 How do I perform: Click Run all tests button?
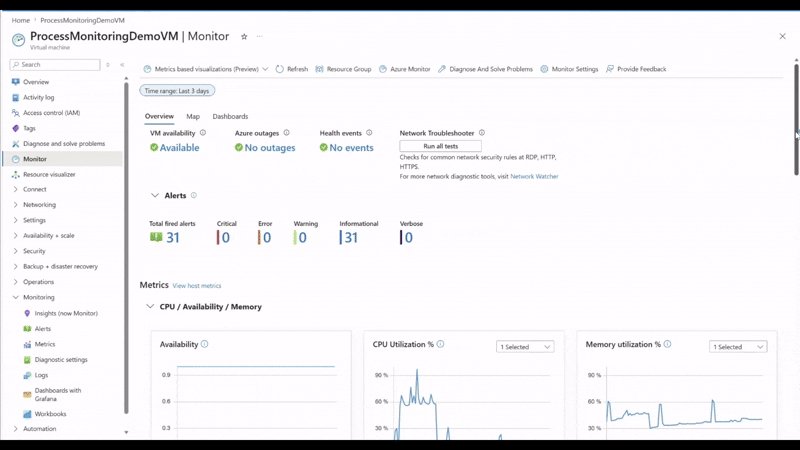tap(440, 146)
